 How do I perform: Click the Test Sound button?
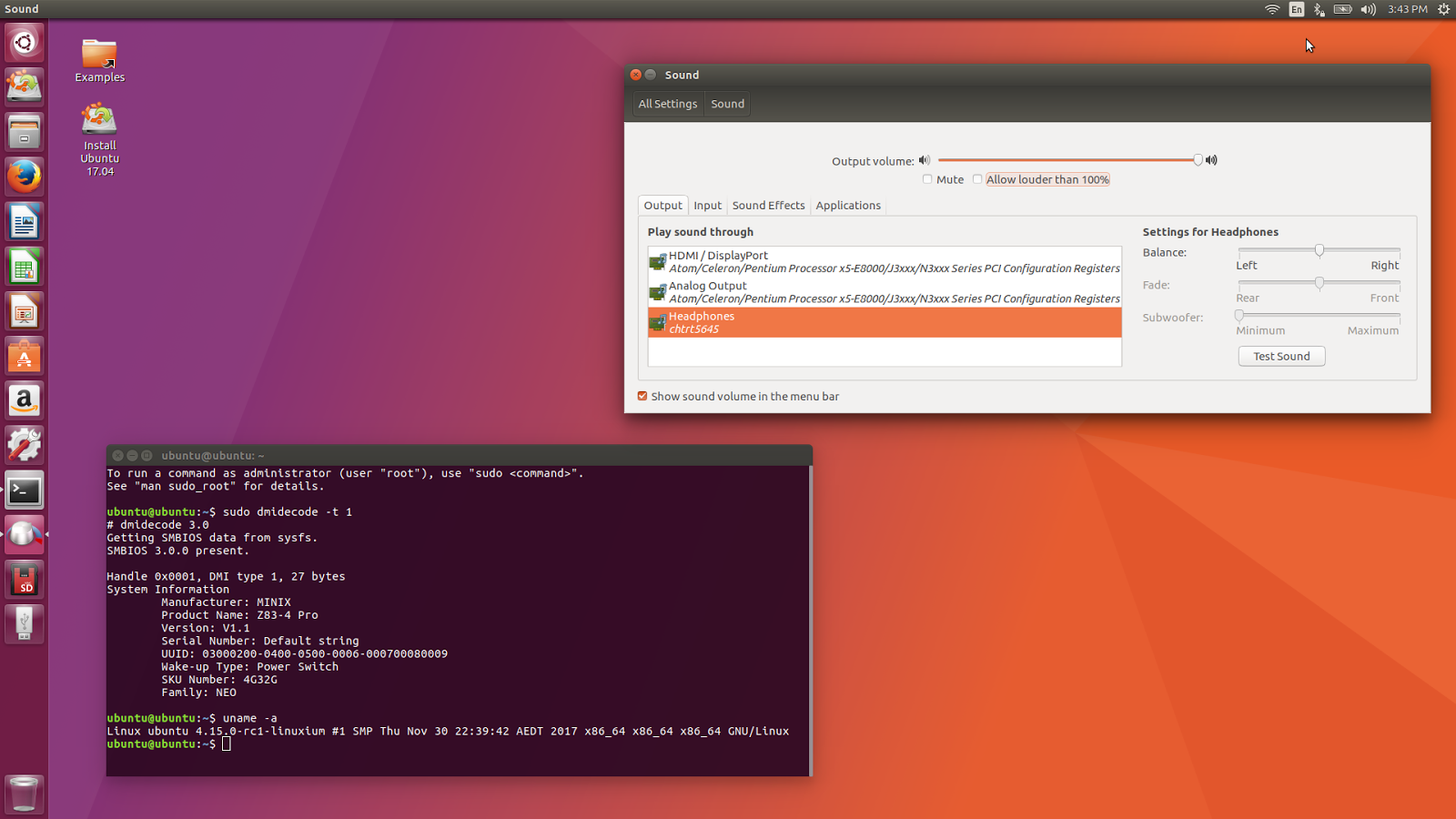point(1281,356)
